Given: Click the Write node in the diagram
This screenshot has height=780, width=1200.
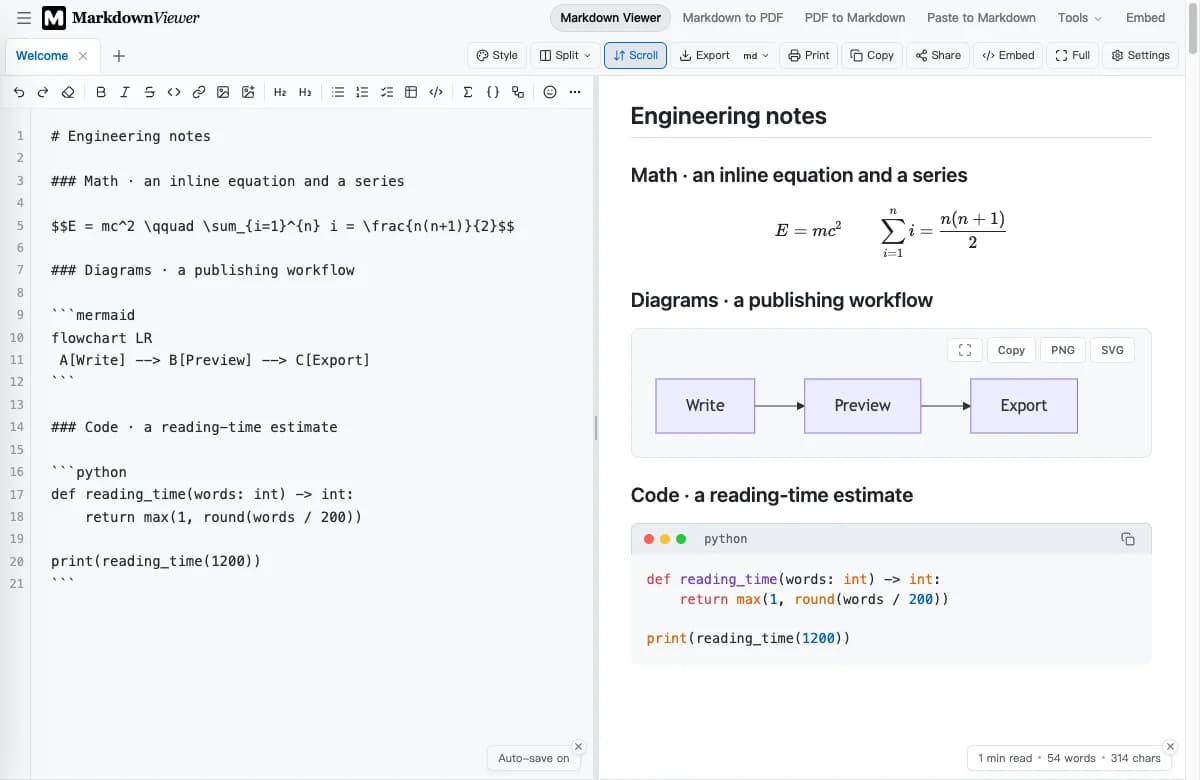Looking at the screenshot, I should 705,405.
